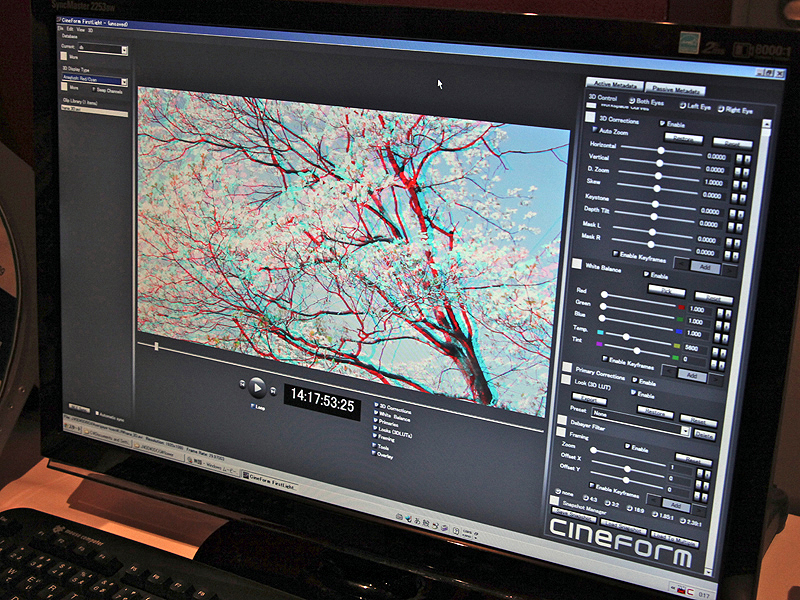Toggle the Loop checkbox under Play
The width and height of the screenshot is (800, 600).
click(x=253, y=406)
